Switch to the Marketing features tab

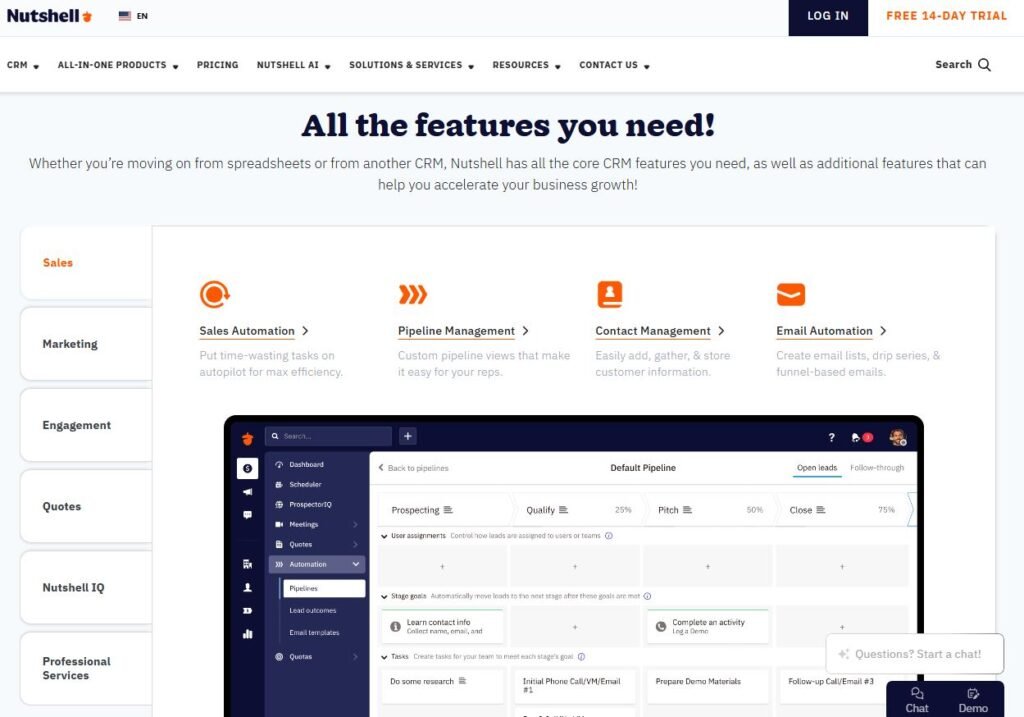tap(70, 344)
